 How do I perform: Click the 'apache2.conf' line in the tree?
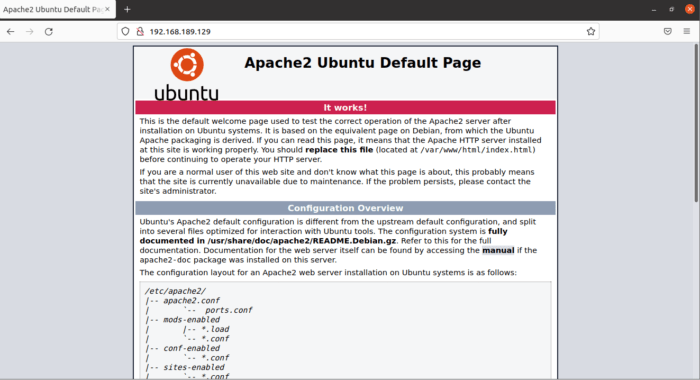(x=191, y=301)
